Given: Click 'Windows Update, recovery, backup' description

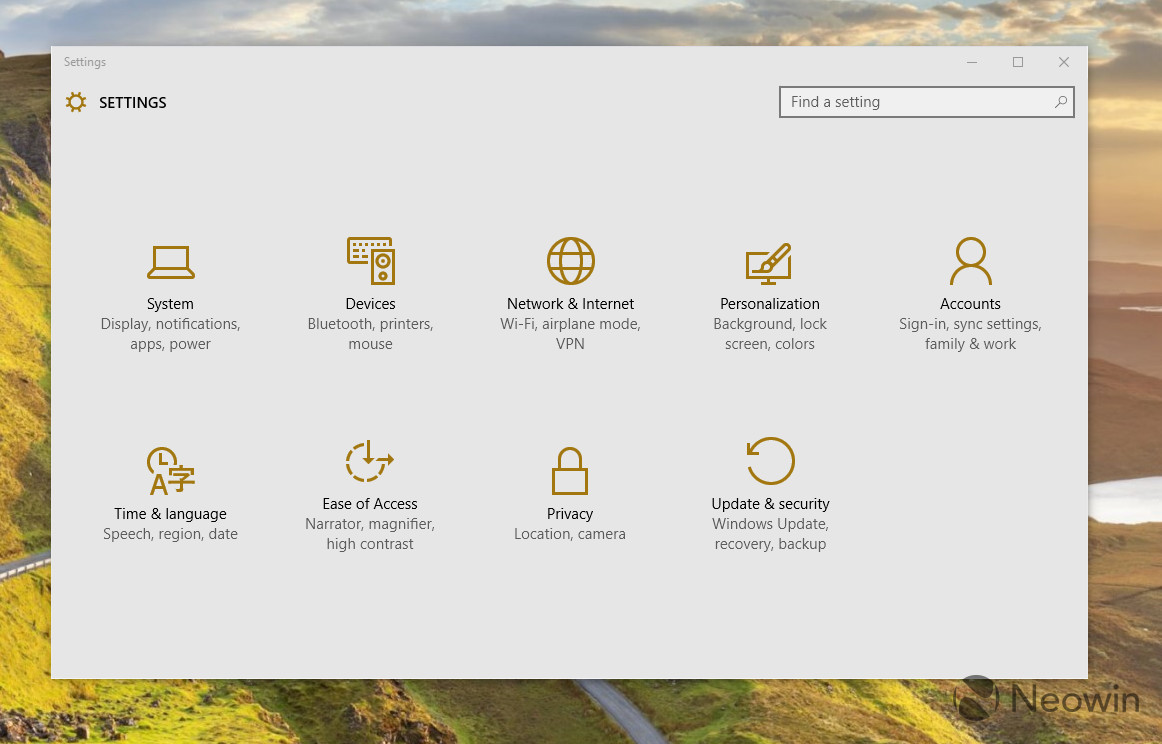Looking at the screenshot, I should tap(770, 534).
